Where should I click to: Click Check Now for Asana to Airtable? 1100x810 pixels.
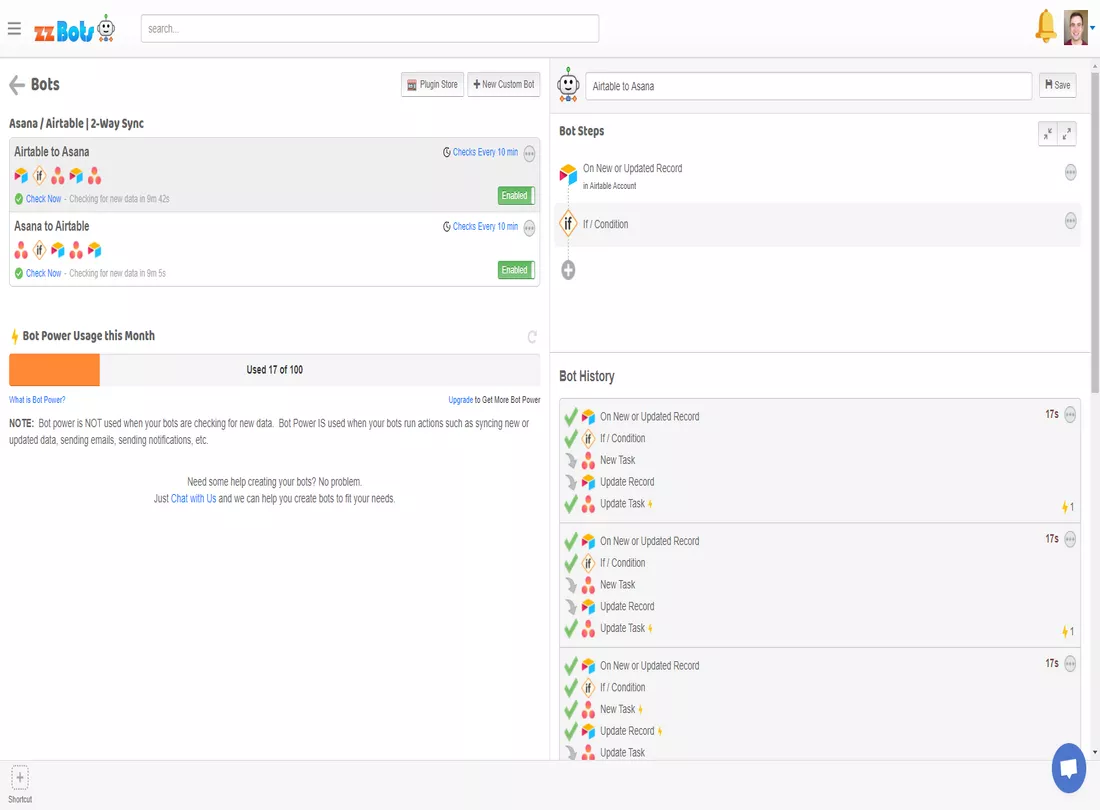click(x=43, y=274)
